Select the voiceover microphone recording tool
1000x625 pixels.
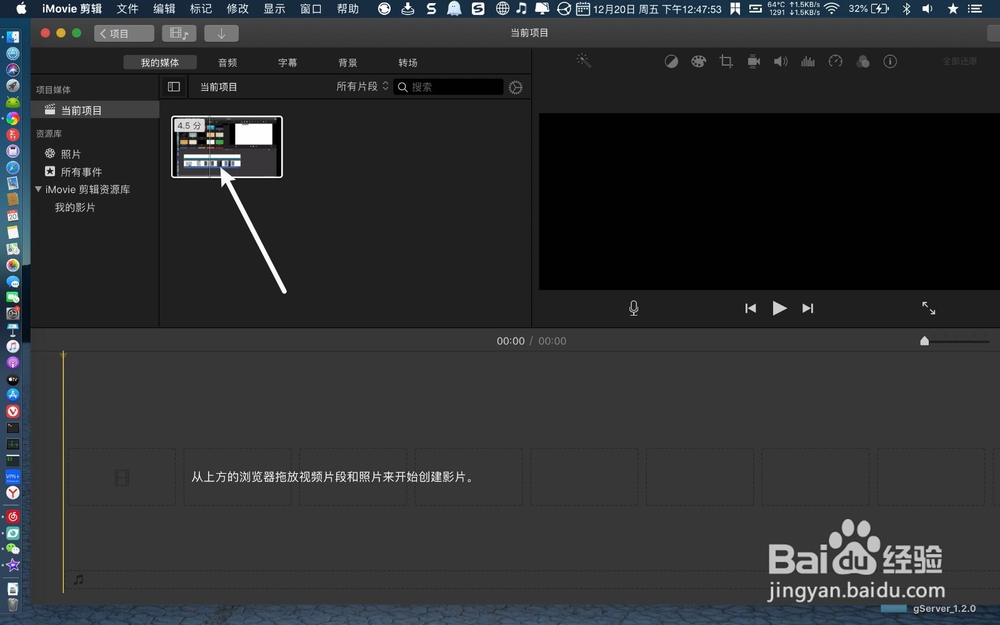633,308
